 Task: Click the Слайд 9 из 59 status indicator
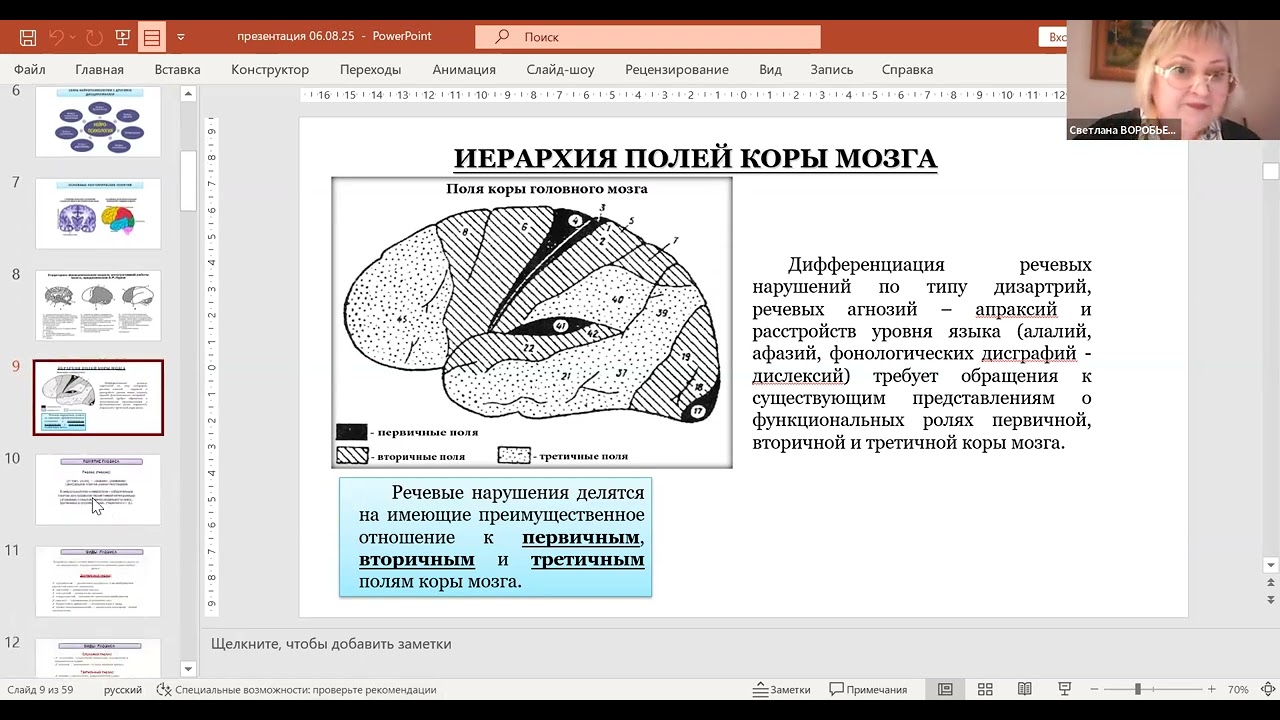click(40, 690)
